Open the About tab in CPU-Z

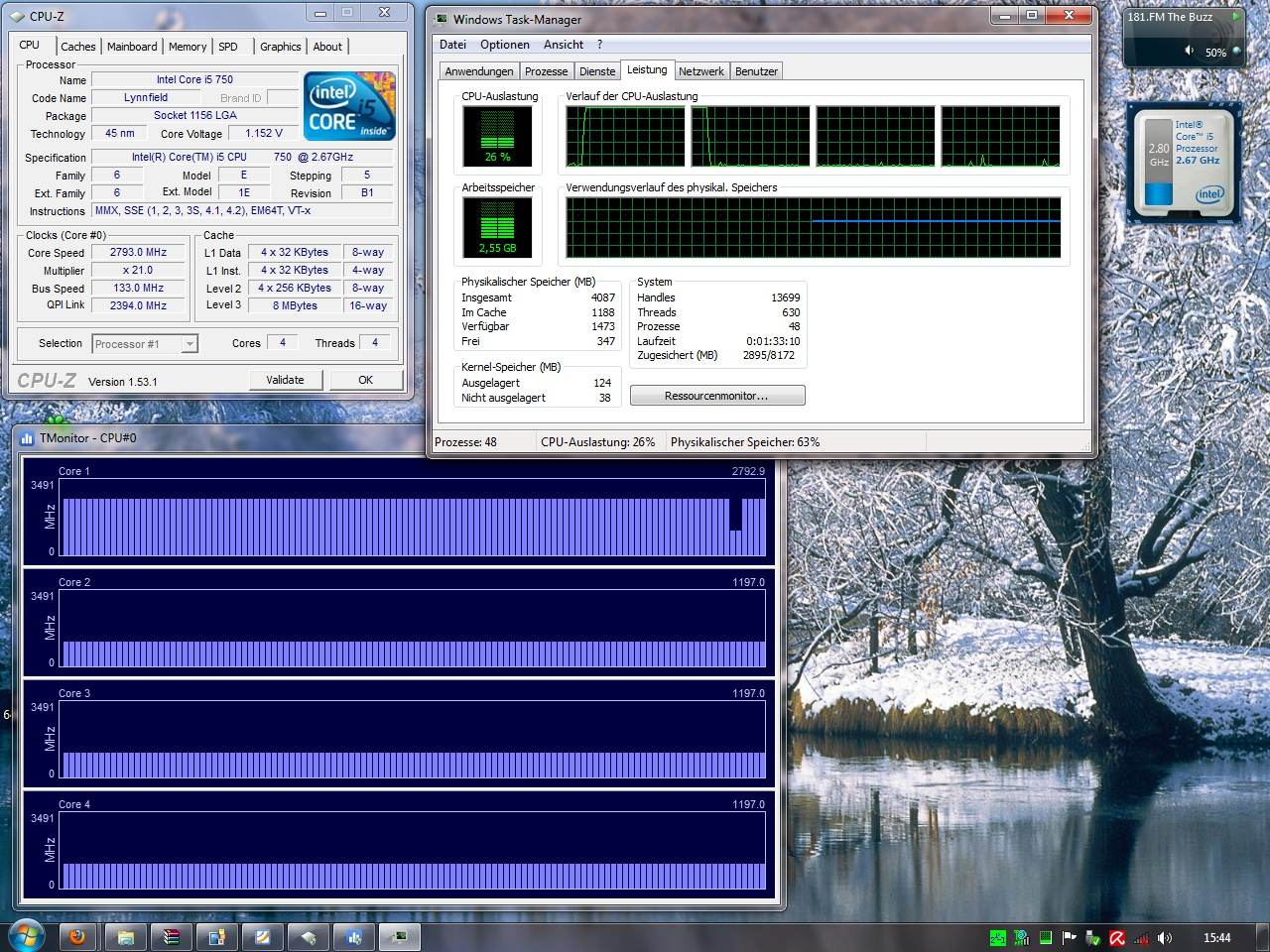pos(327,47)
